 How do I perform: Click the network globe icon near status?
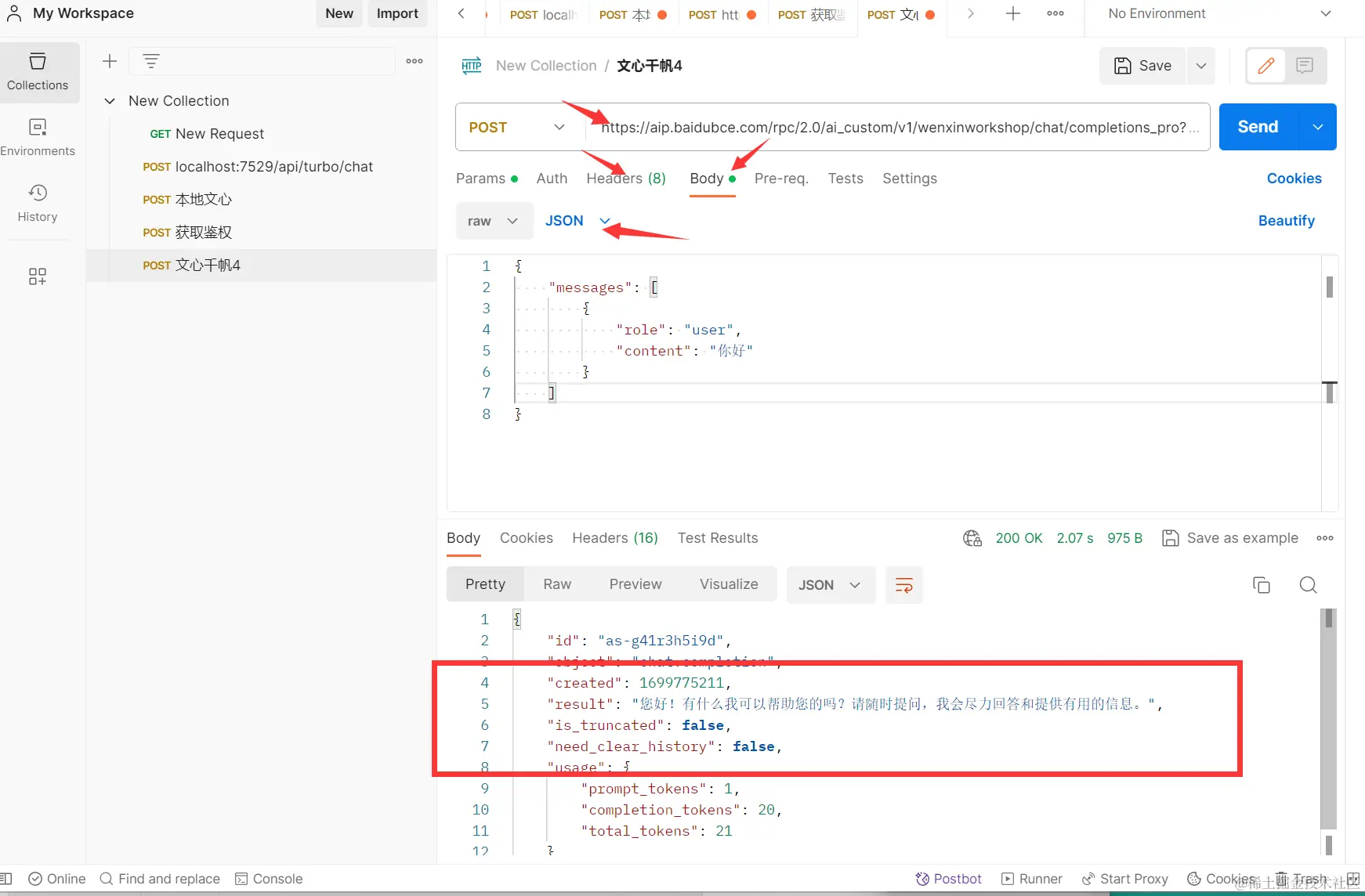click(972, 538)
